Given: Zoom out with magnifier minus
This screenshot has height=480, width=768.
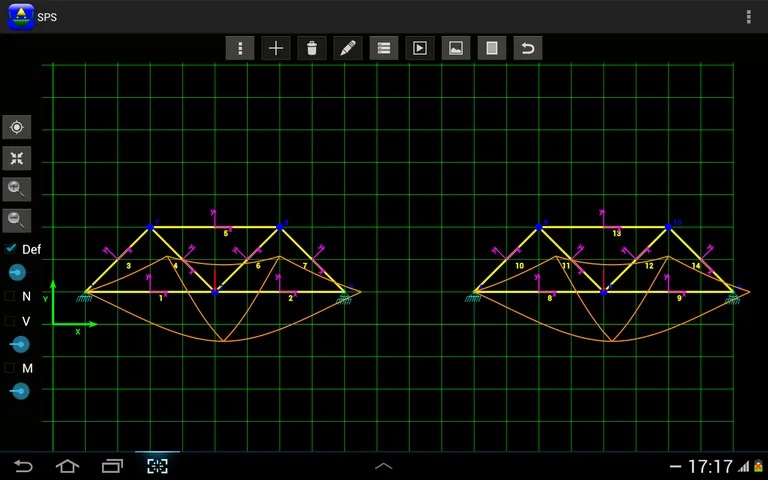Looking at the screenshot, I should coord(17,221).
